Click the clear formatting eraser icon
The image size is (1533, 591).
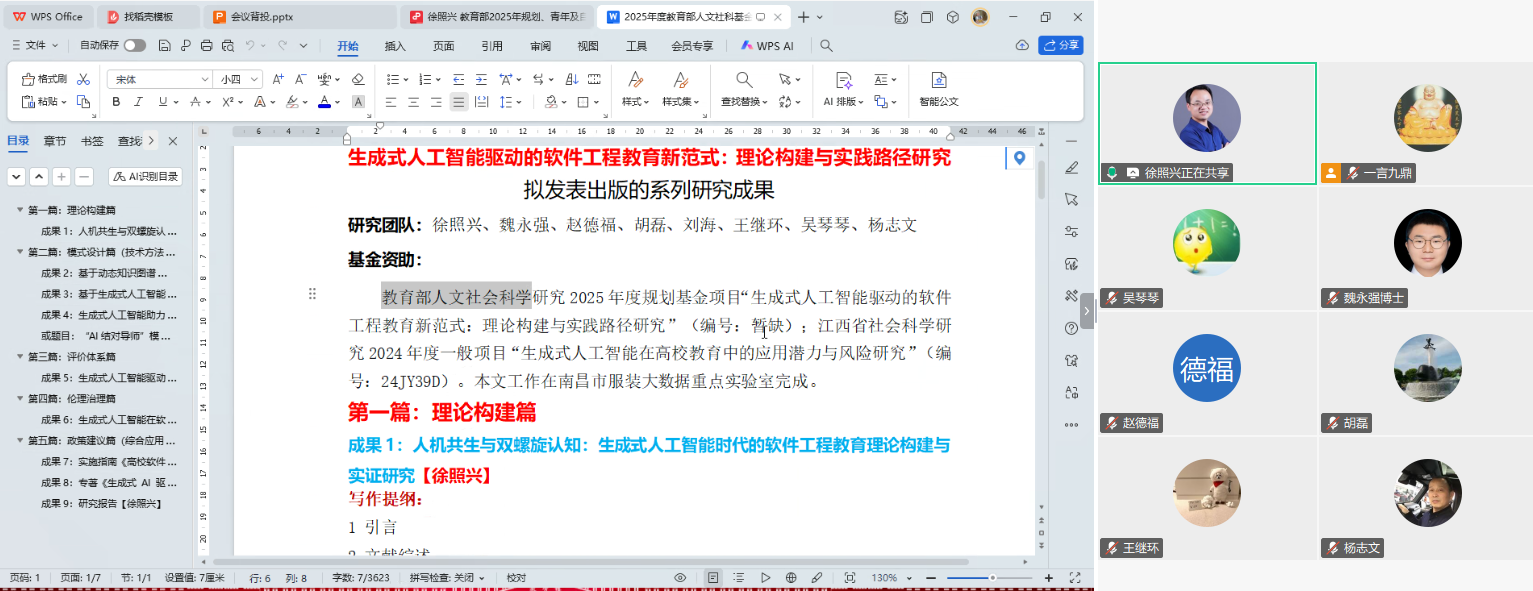point(358,79)
